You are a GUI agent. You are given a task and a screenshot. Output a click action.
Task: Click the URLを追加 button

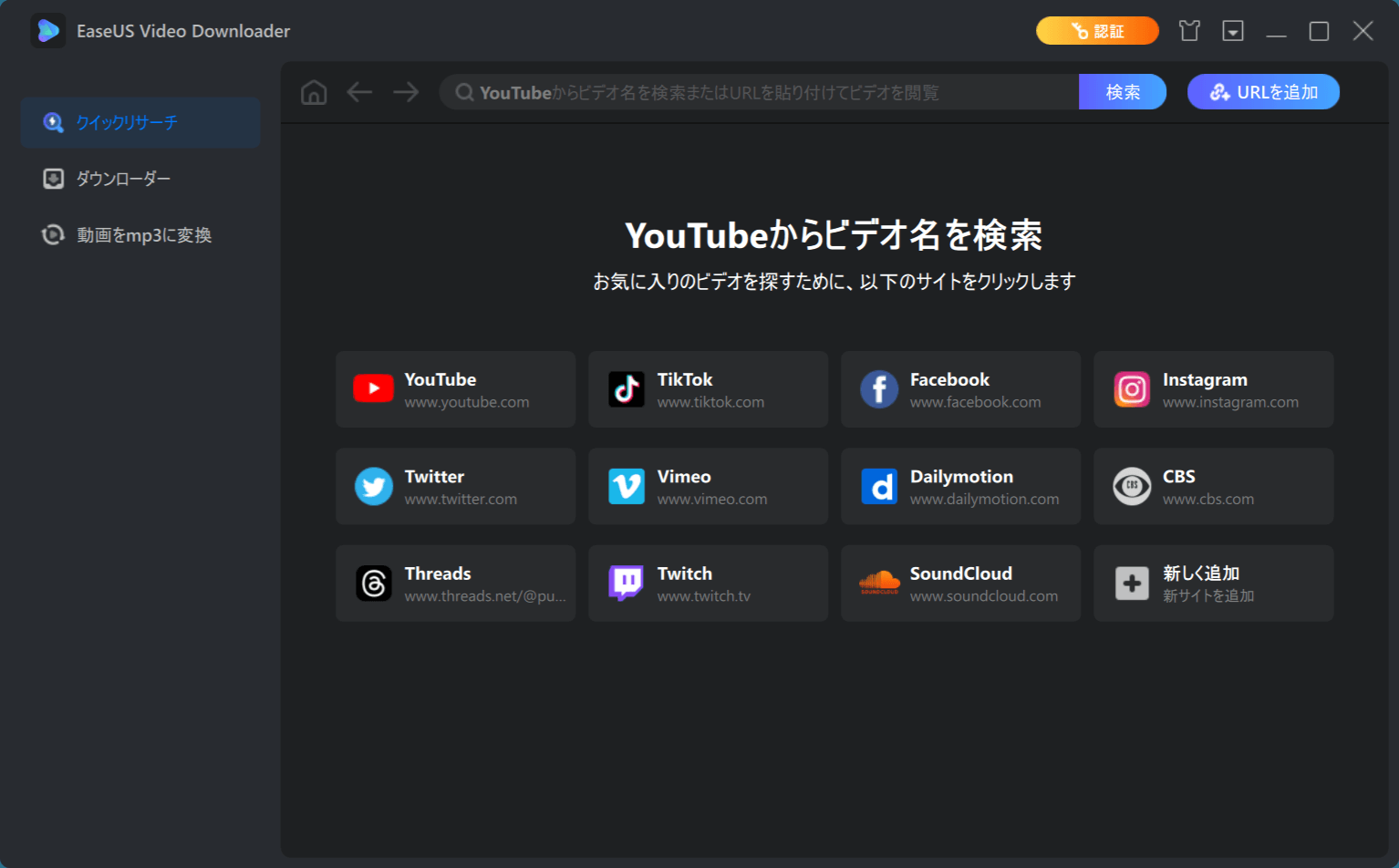coord(1263,92)
